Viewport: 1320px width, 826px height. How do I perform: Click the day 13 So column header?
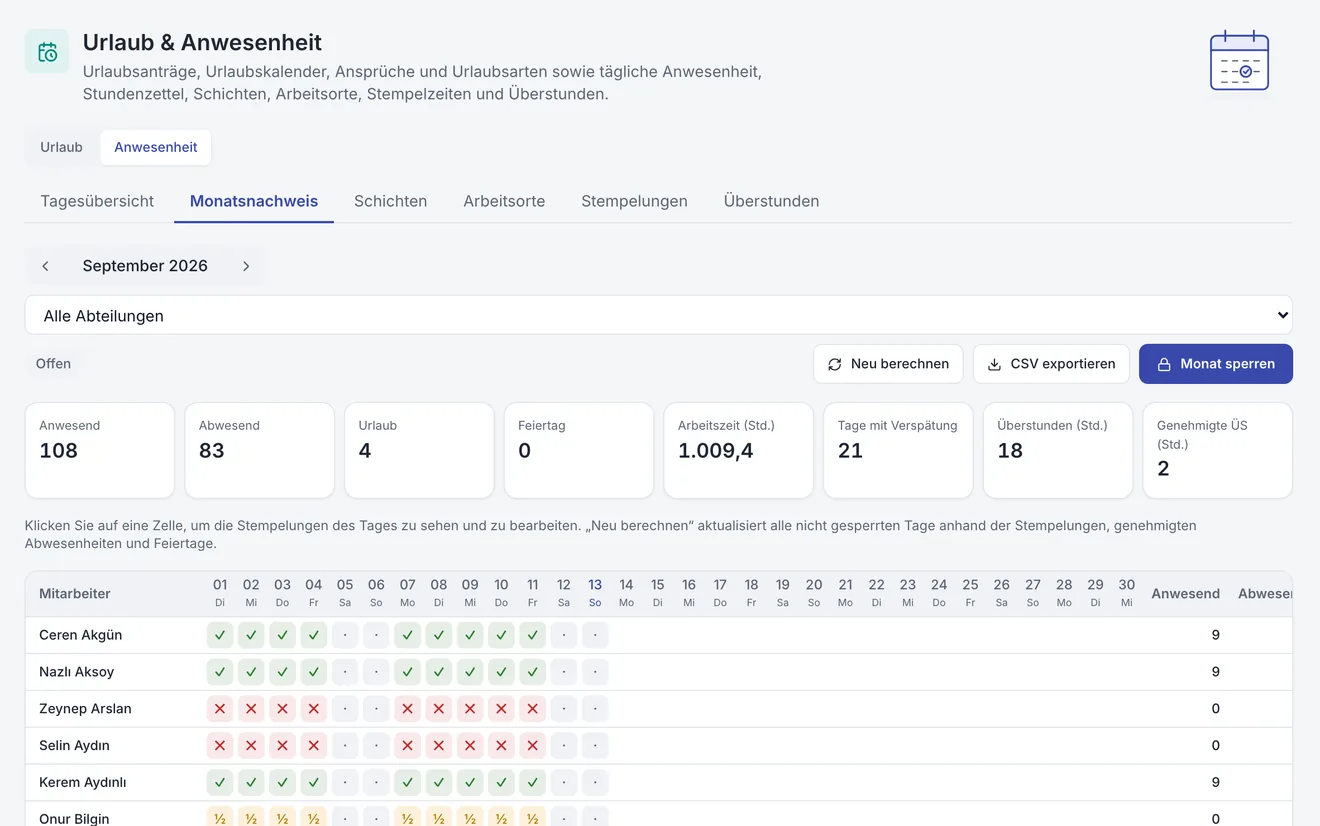595,593
